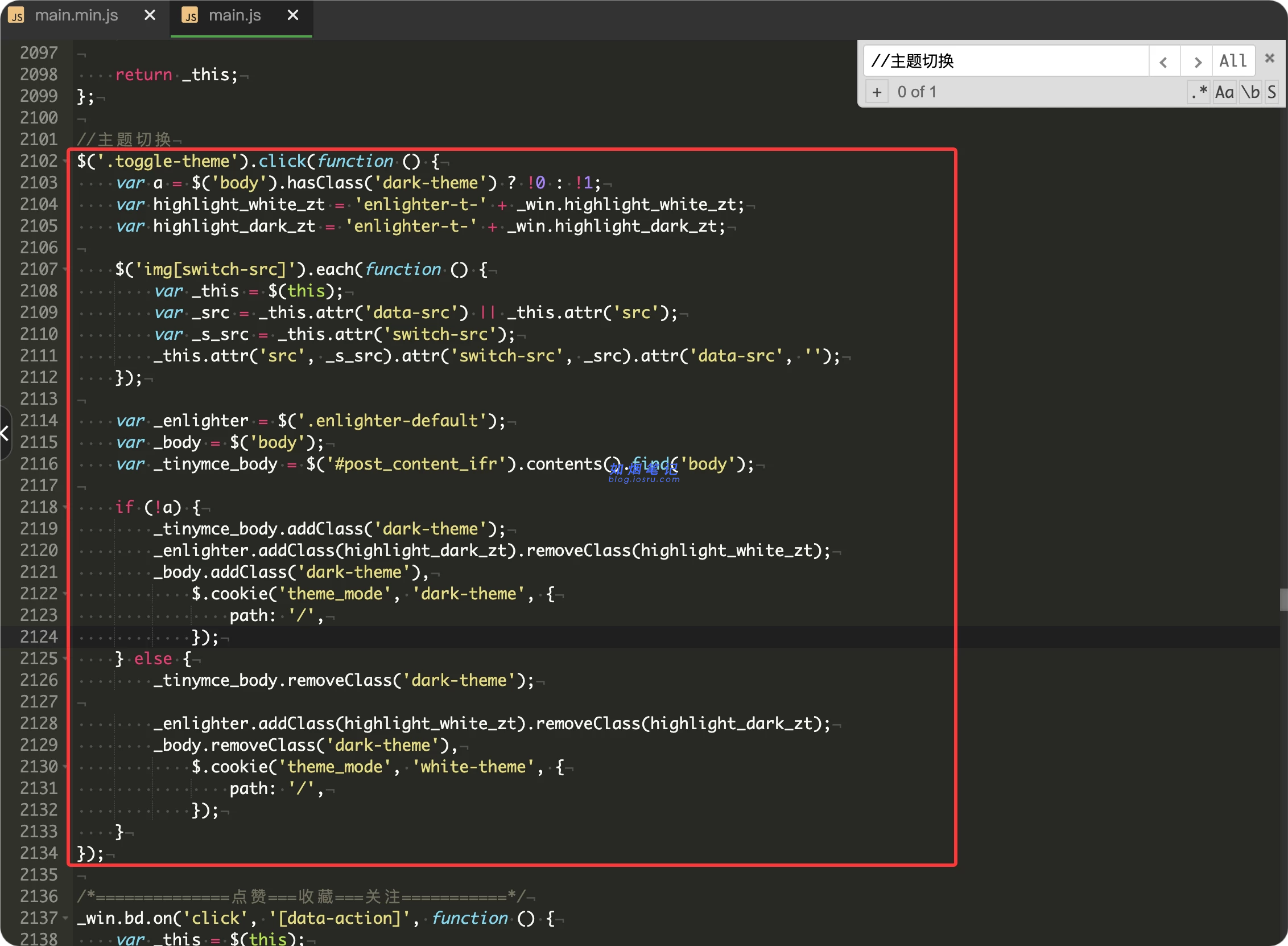This screenshot has height=946, width=1288.
Task: Click the '0 of 1' match counter
Action: point(917,92)
